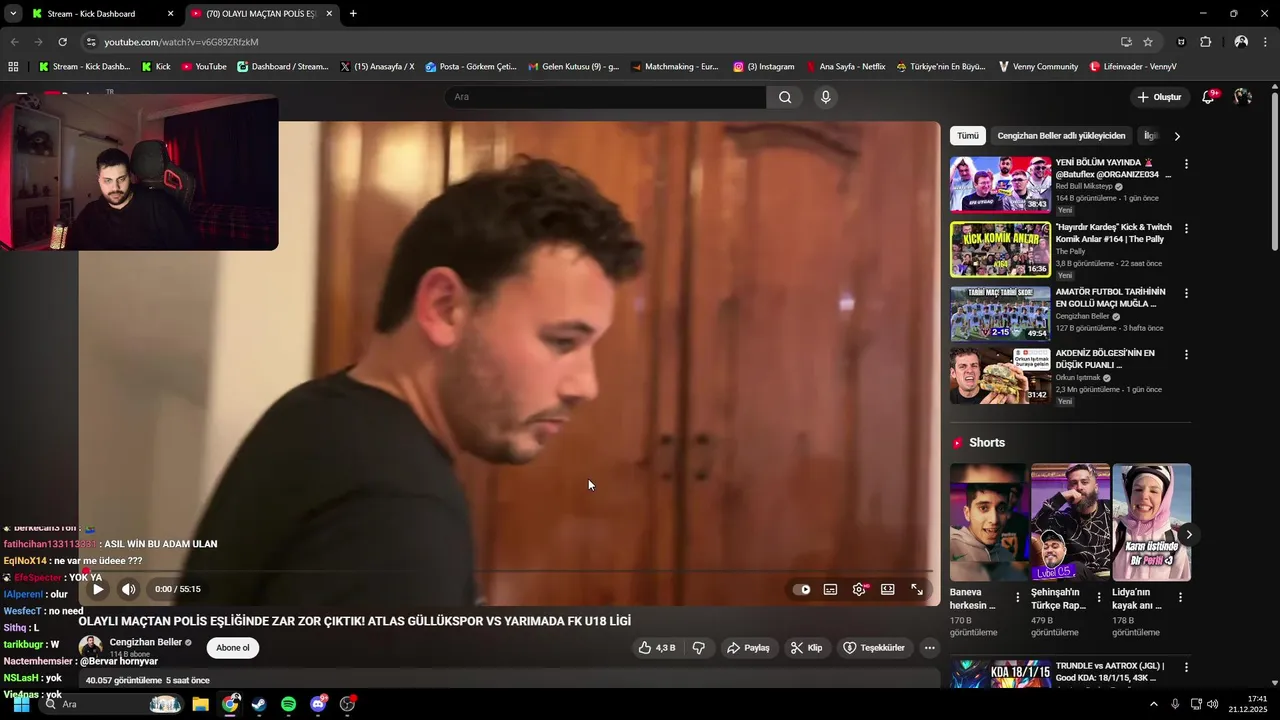Open Cengizhan Beller channel name link
This screenshot has width=1280, height=720.
[x=146, y=642]
